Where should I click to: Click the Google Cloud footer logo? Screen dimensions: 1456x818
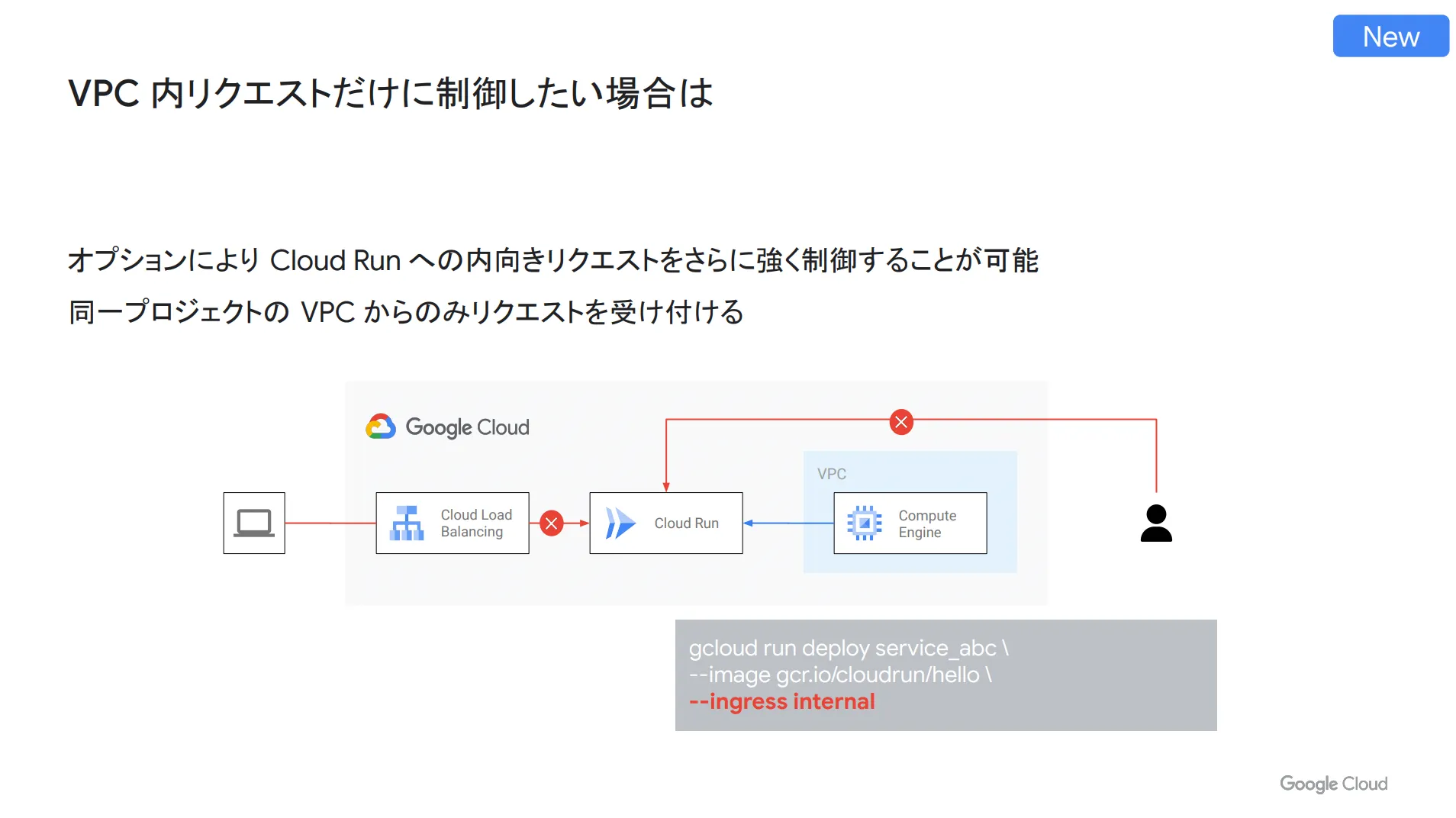1333,784
